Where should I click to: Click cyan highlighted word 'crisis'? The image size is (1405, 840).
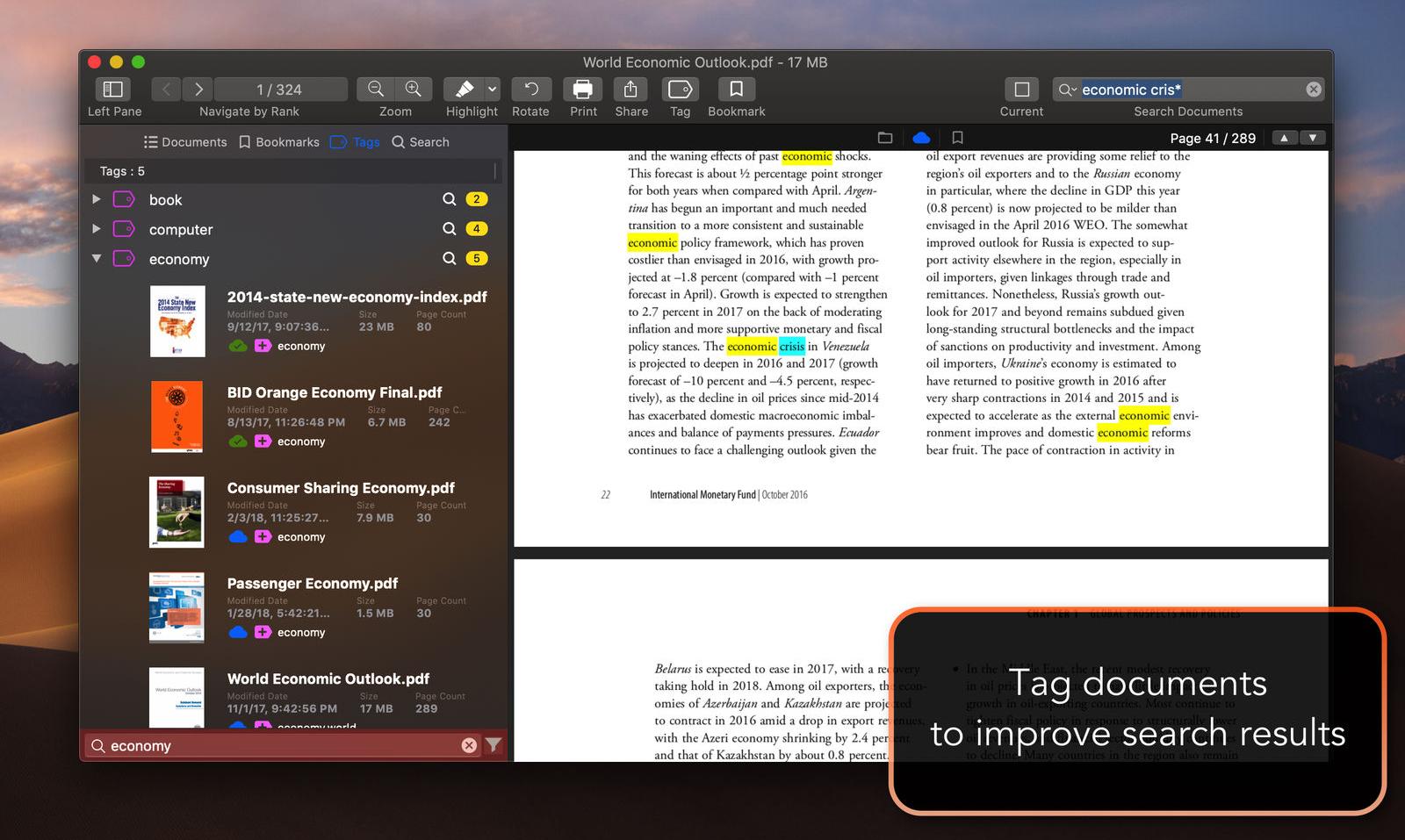[x=791, y=346]
